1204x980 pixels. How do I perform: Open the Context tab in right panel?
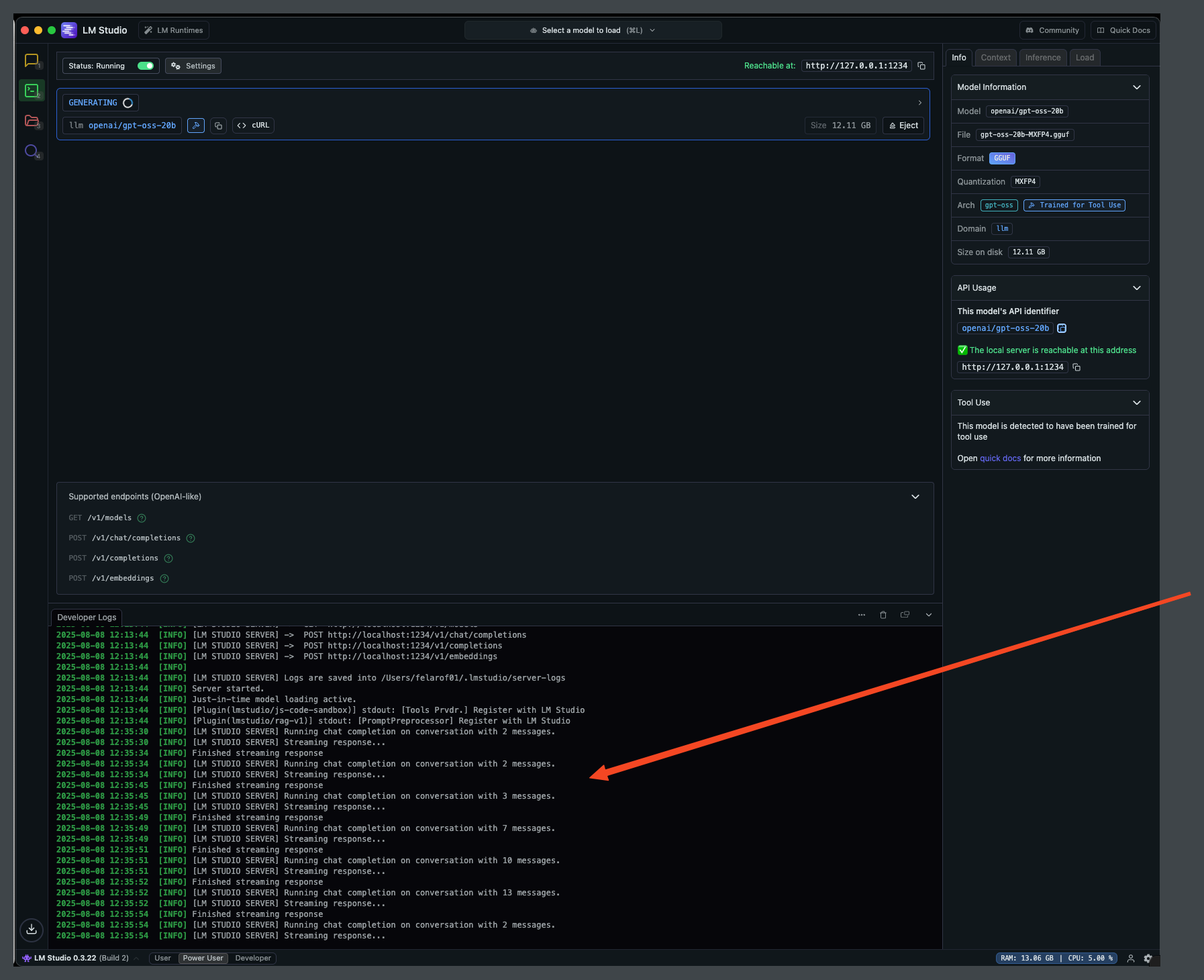pyautogui.click(x=996, y=57)
